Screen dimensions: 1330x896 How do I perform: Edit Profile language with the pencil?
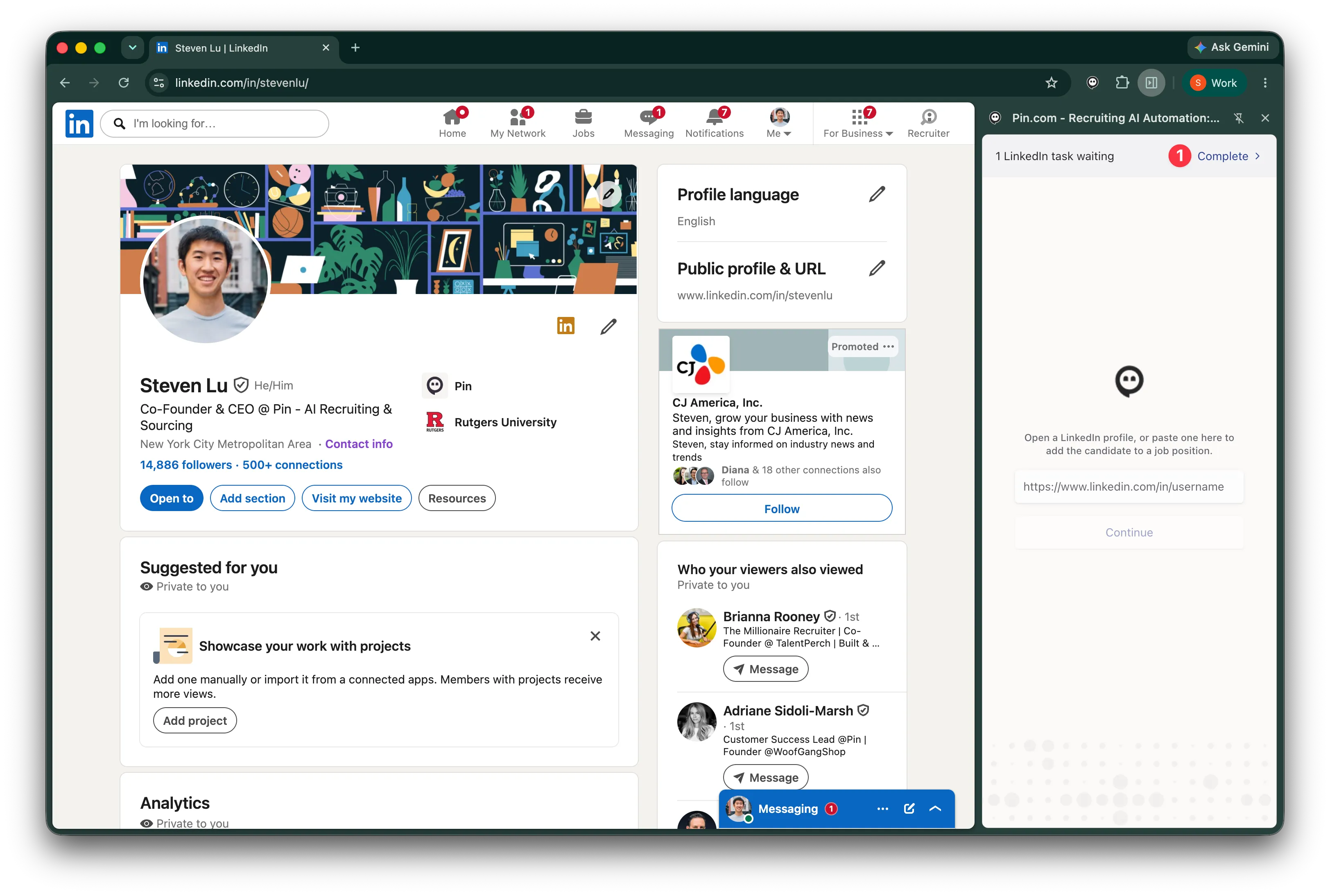(877, 194)
